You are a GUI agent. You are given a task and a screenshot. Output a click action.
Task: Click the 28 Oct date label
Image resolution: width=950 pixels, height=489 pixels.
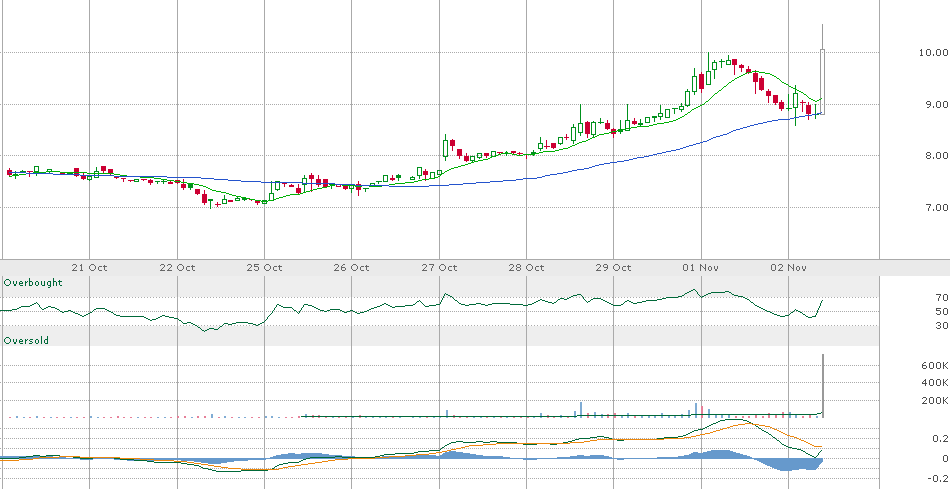point(526,267)
